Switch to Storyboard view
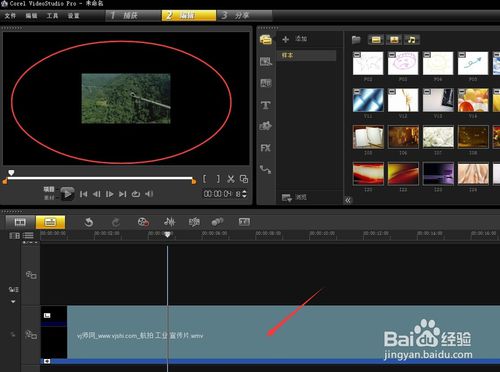 (x=20, y=222)
